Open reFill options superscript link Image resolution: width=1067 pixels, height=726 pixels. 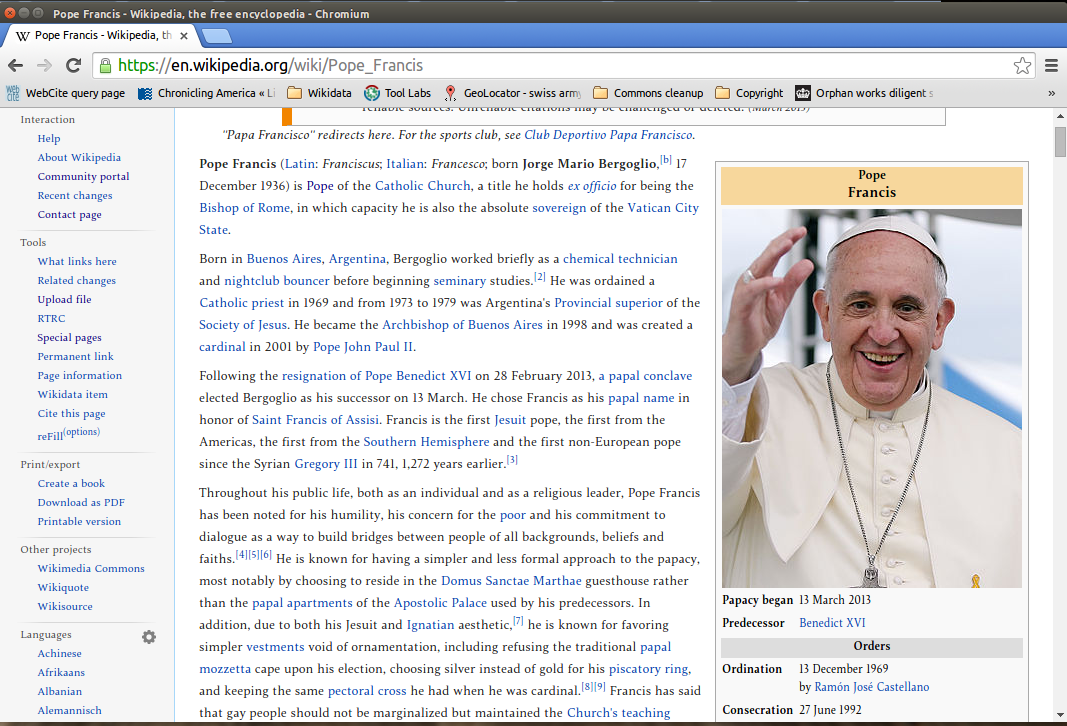[x=82, y=431]
